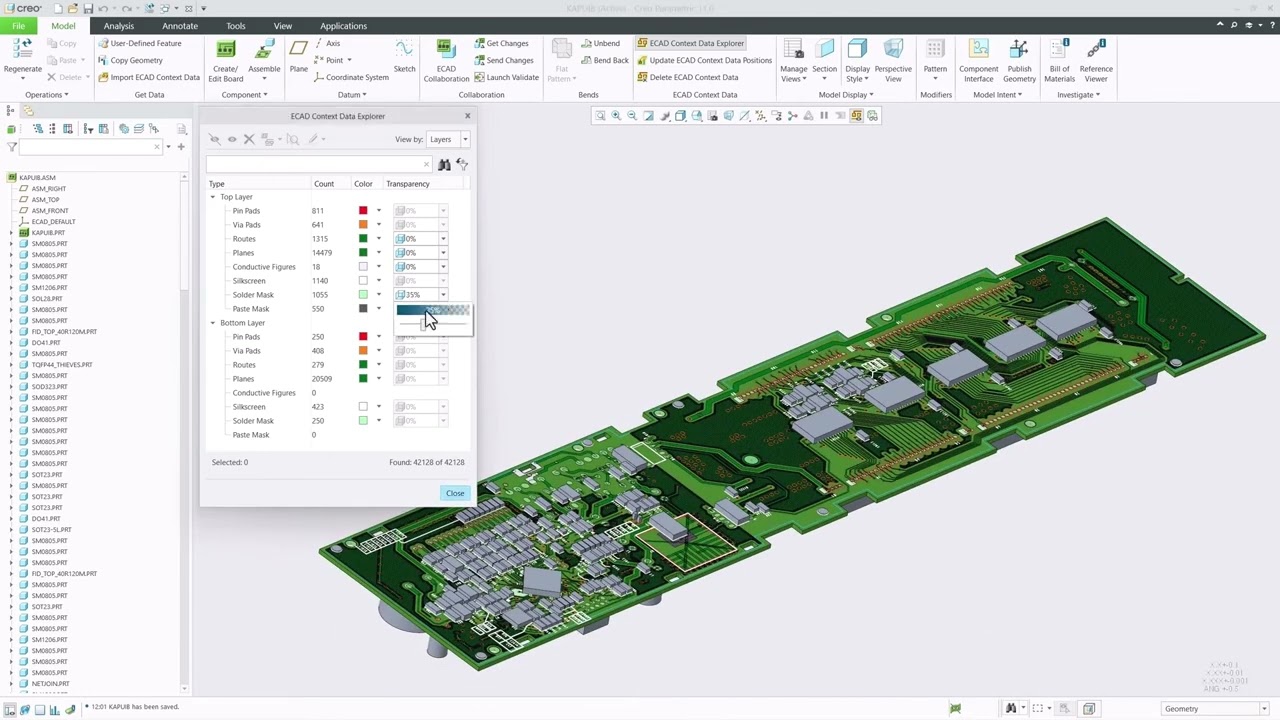Click the zoom in icon in graphics toolbar

616,116
